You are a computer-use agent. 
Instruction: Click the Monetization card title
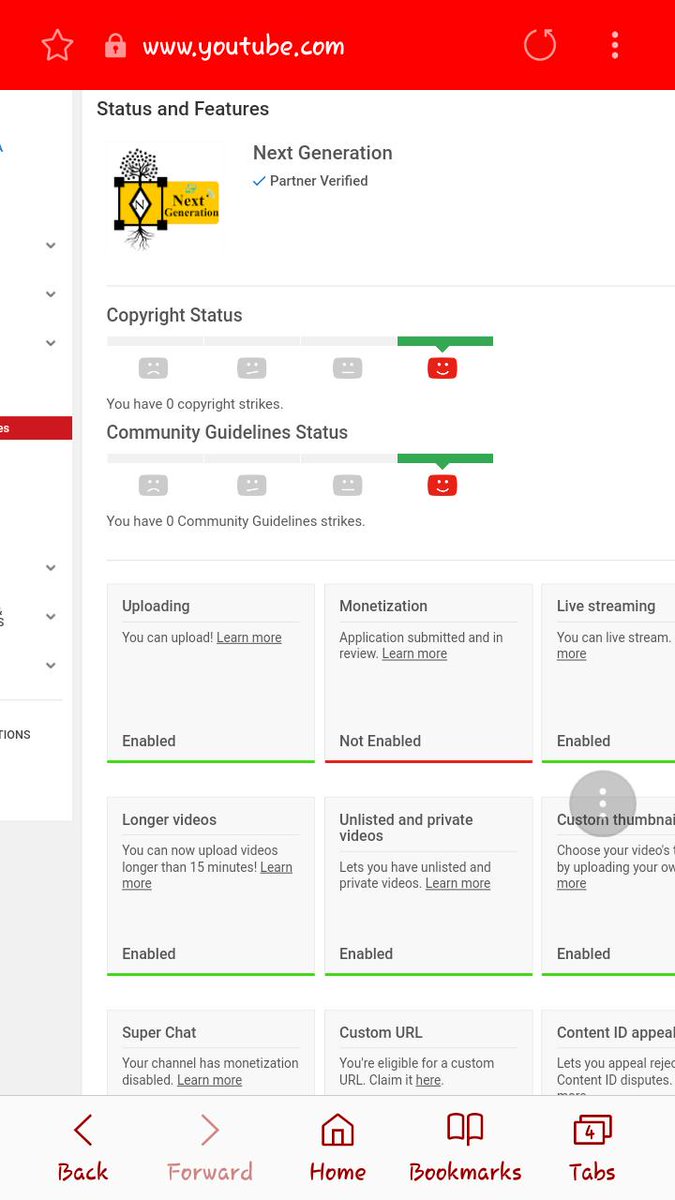(x=383, y=606)
